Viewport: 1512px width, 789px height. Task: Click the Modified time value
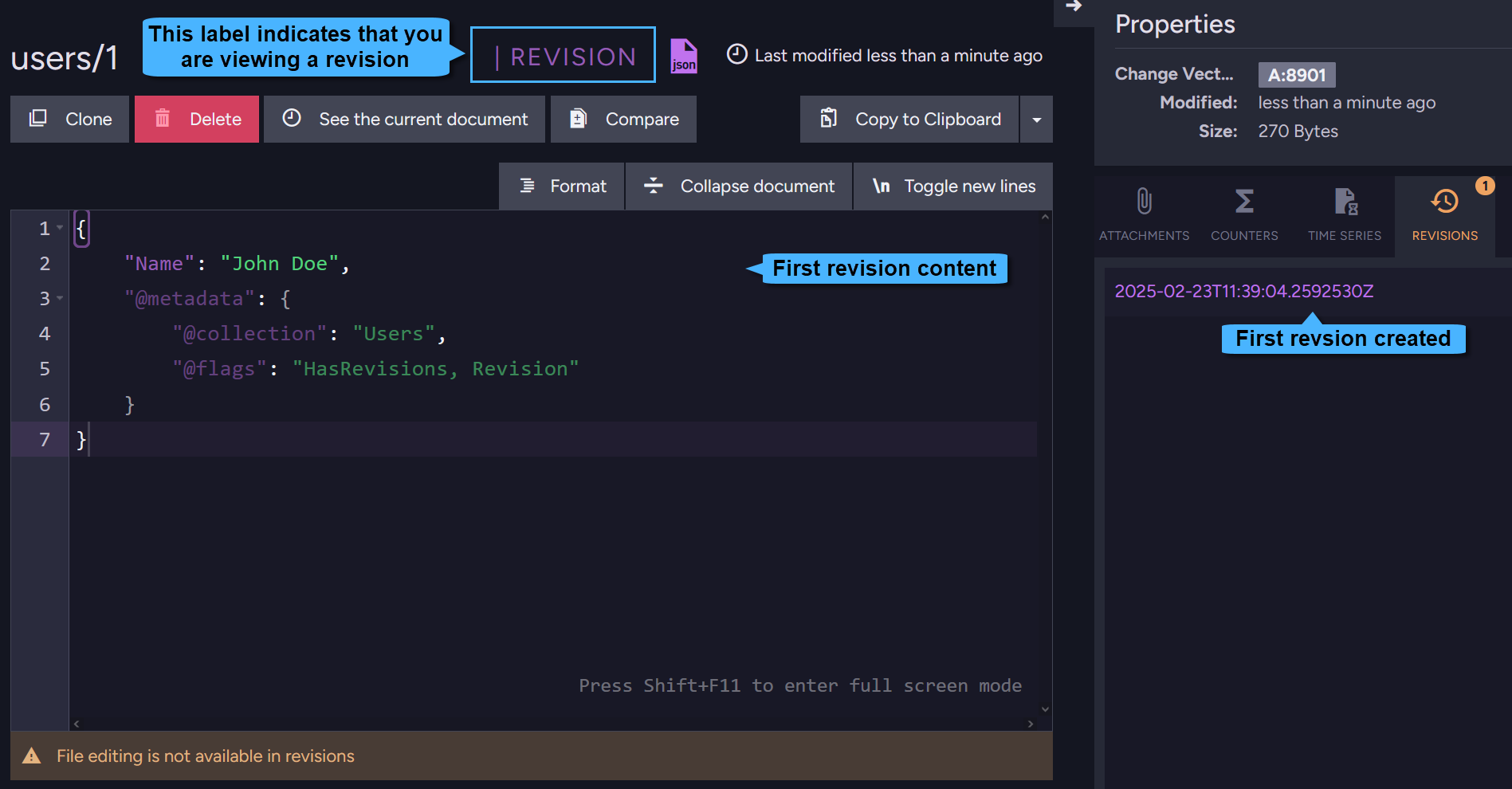pyautogui.click(x=1346, y=103)
